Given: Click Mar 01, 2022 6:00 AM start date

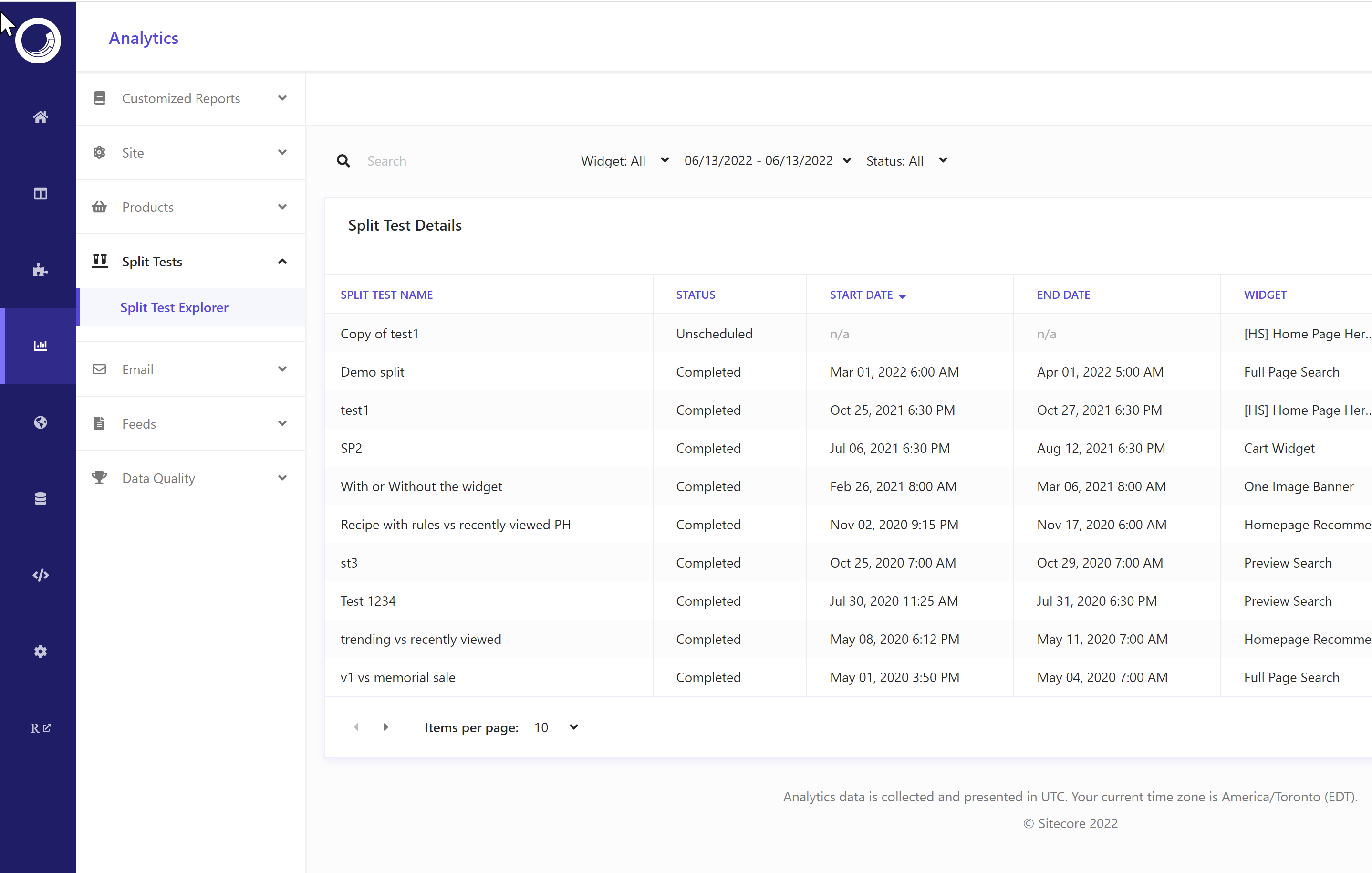Looking at the screenshot, I should click(x=894, y=372).
